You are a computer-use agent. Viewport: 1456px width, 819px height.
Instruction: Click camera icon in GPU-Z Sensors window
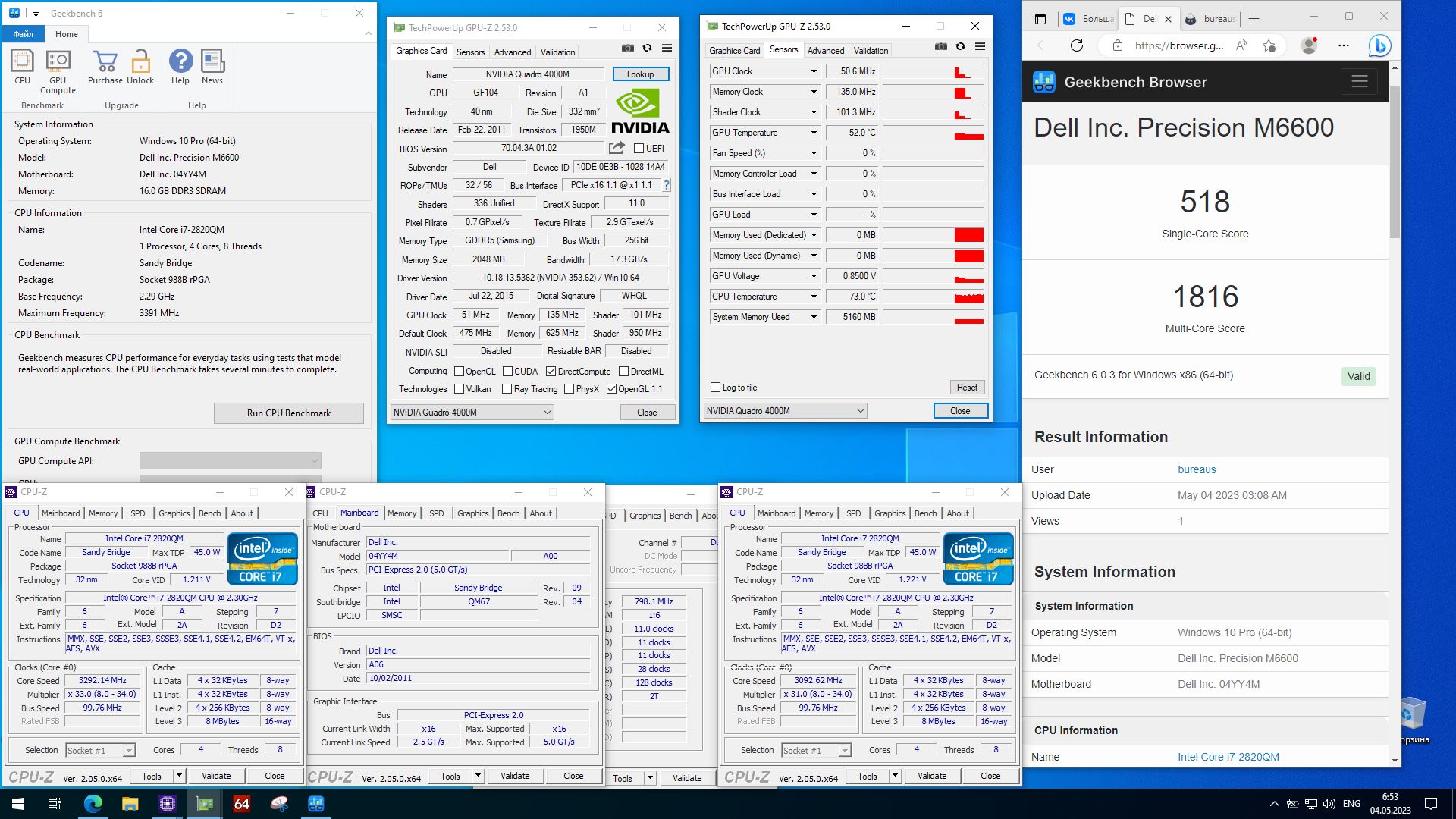click(x=941, y=46)
